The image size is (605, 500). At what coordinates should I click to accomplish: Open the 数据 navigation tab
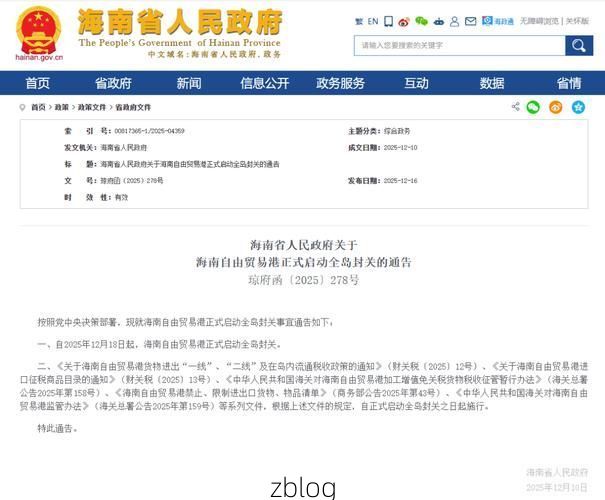pos(492,83)
